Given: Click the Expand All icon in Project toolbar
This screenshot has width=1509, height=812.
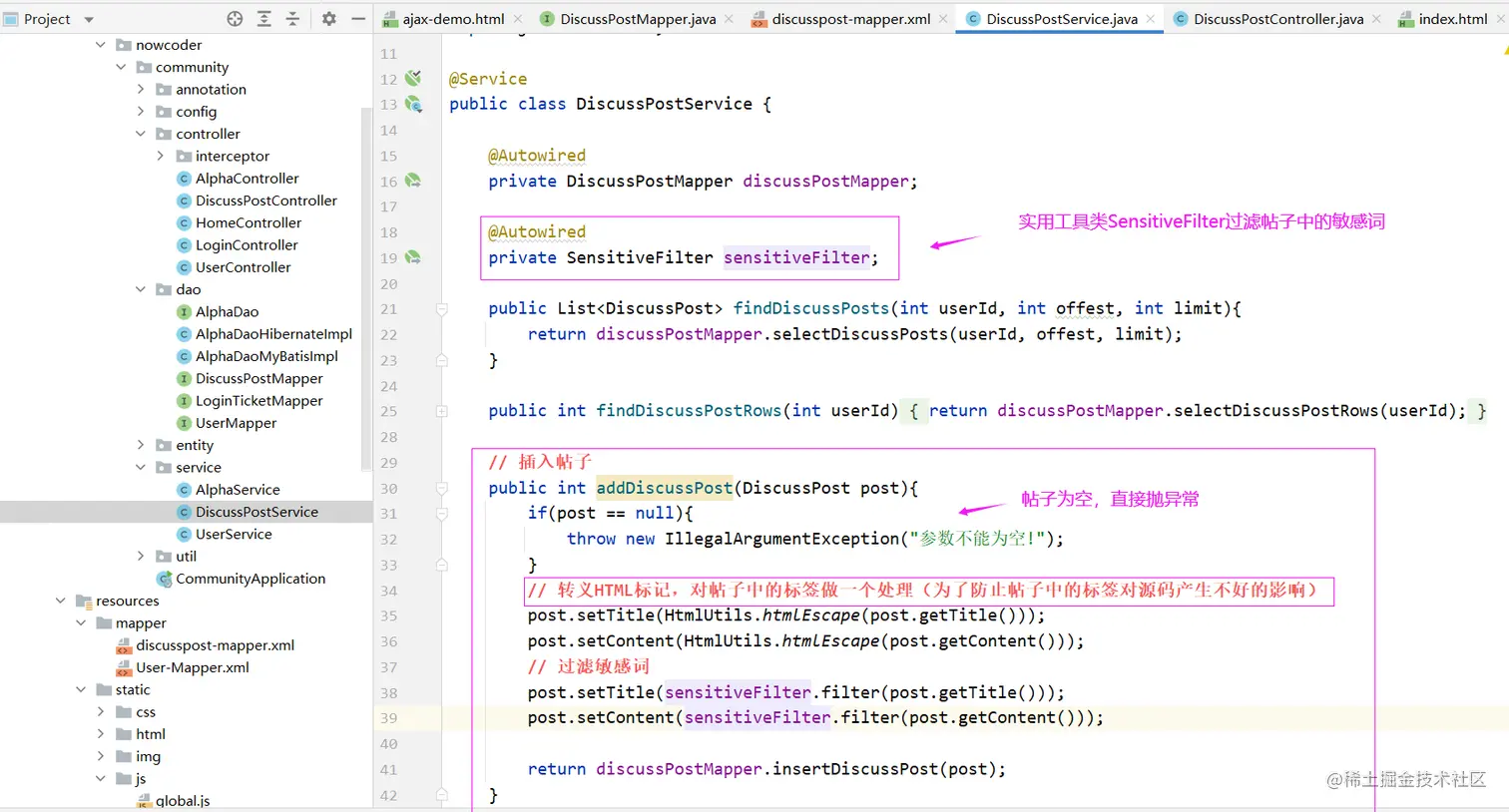Looking at the screenshot, I should [263, 19].
